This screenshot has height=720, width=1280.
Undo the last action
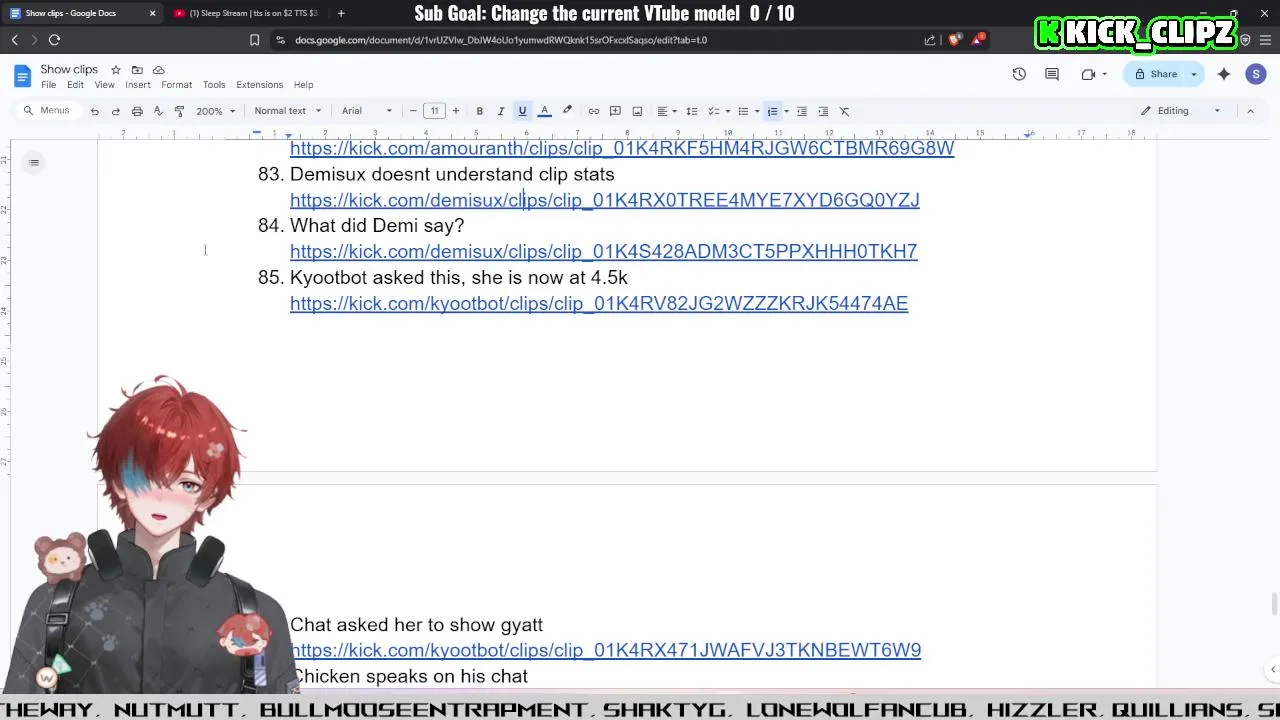tap(95, 111)
